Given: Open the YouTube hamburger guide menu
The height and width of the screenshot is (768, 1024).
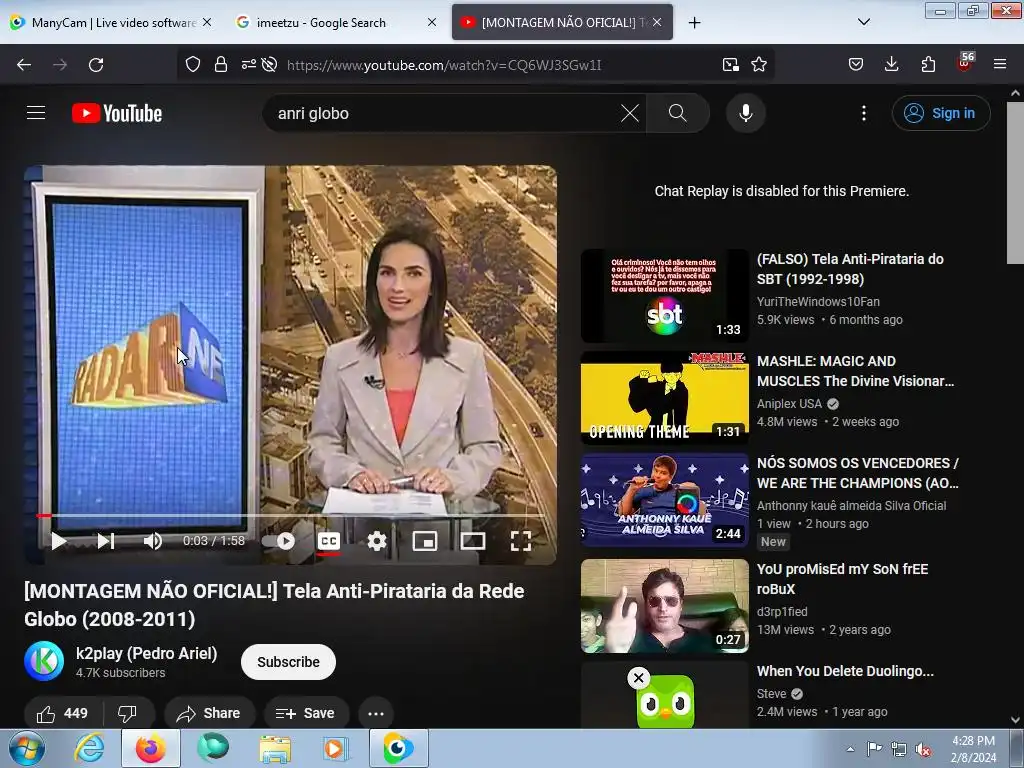Looking at the screenshot, I should click(x=36, y=113).
